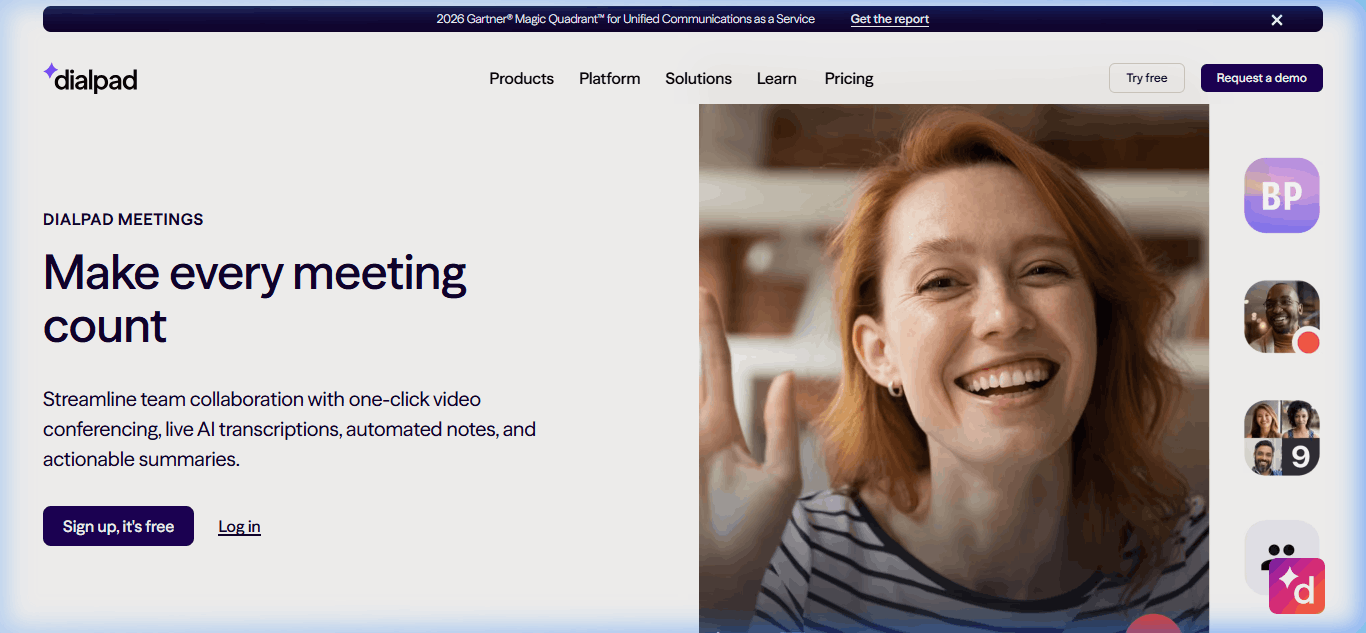Go to the Pricing page
This screenshot has width=1366, height=633.
click(849, 78)
